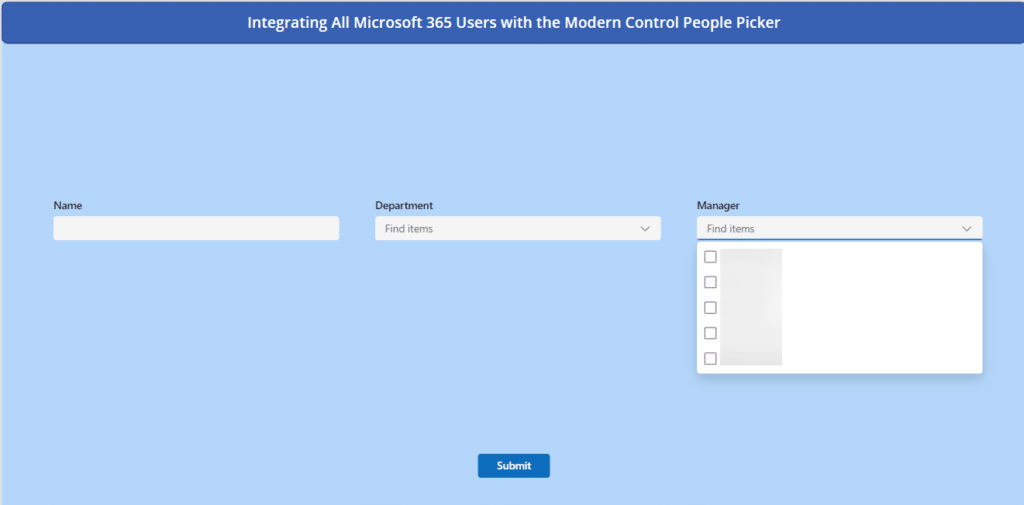Viewport: 1024px width, 505px height.
Task: Click the page header title text
Action: 514,23
